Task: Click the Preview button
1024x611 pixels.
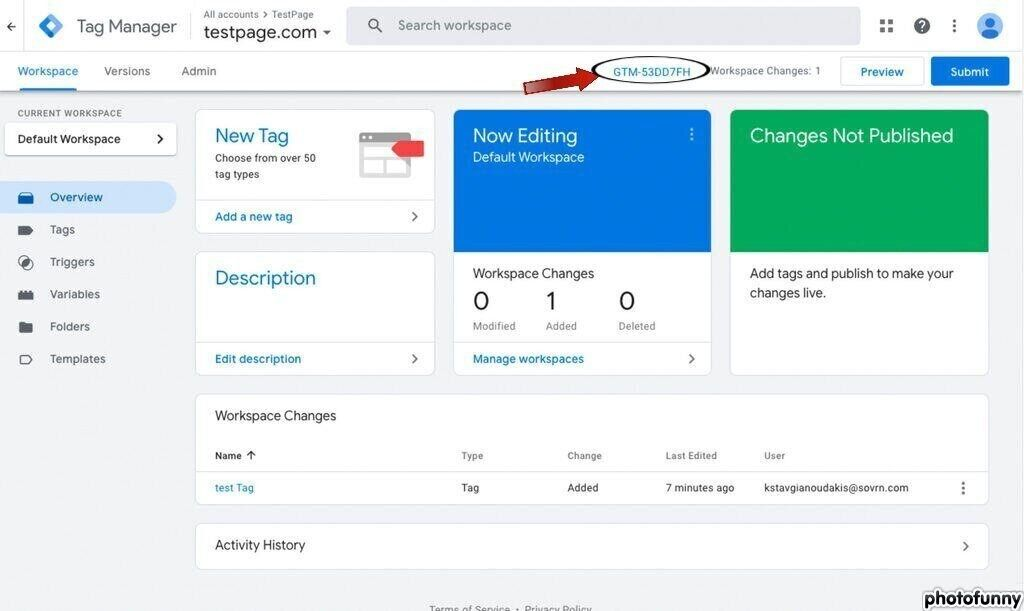Action: pos(881,72)
